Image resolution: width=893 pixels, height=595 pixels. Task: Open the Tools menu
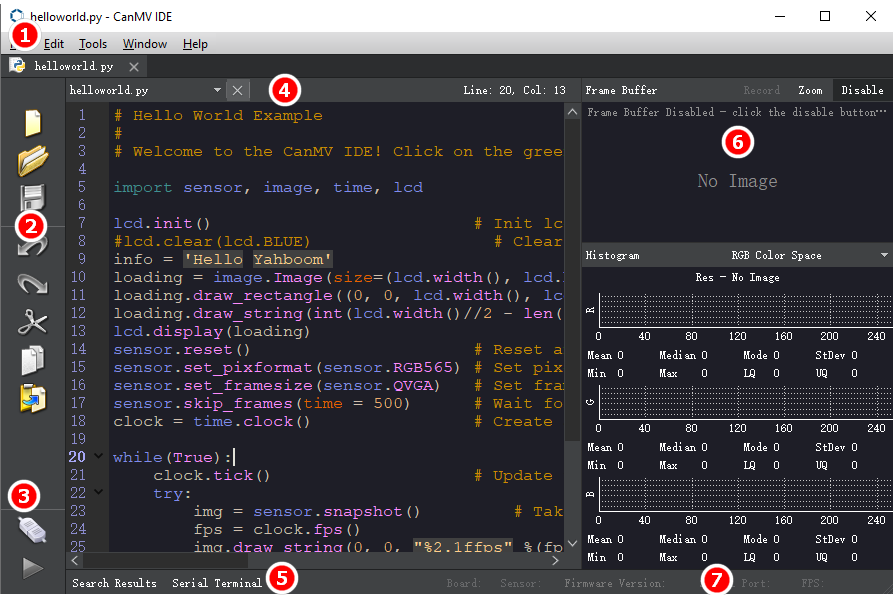[x=93, y=44]
